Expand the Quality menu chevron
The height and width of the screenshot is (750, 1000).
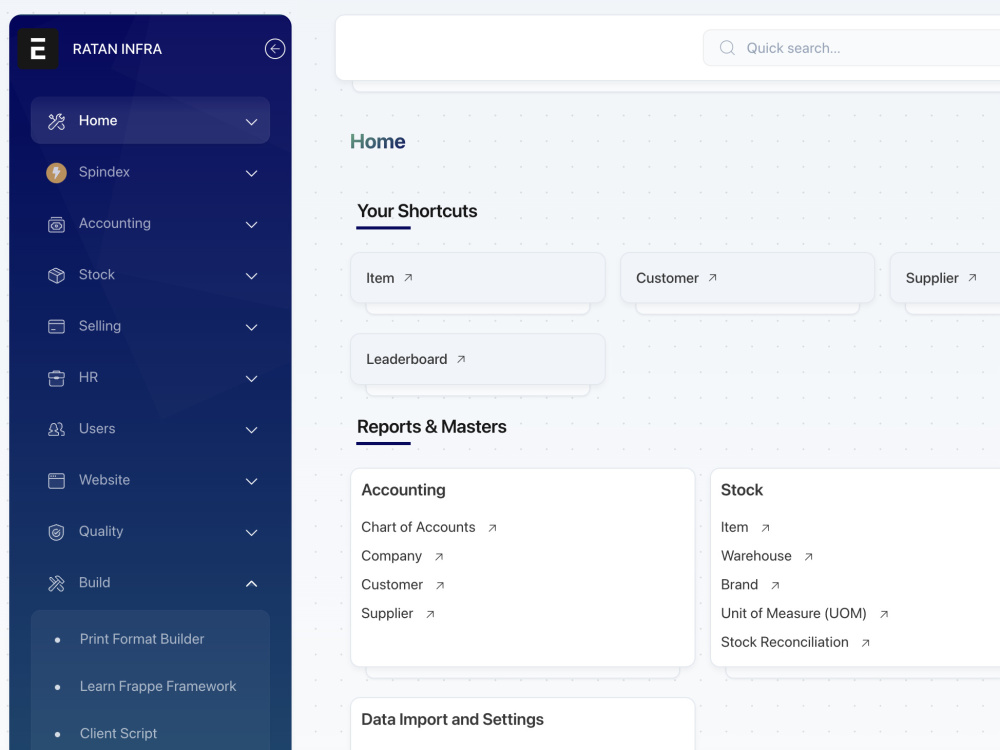point(252,533)
